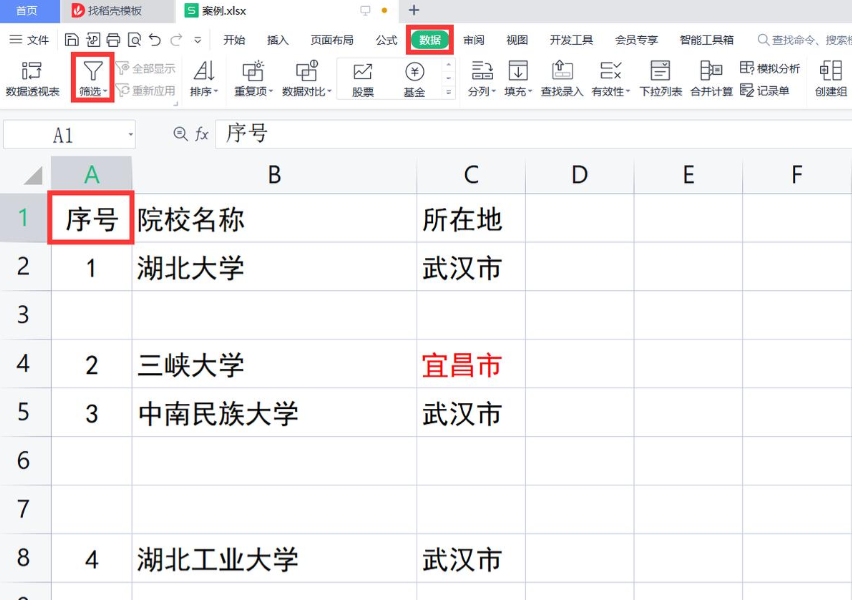Expand the quick access toolbar dropdown
The width and height of the screenshot is (852, 600).
198,40
